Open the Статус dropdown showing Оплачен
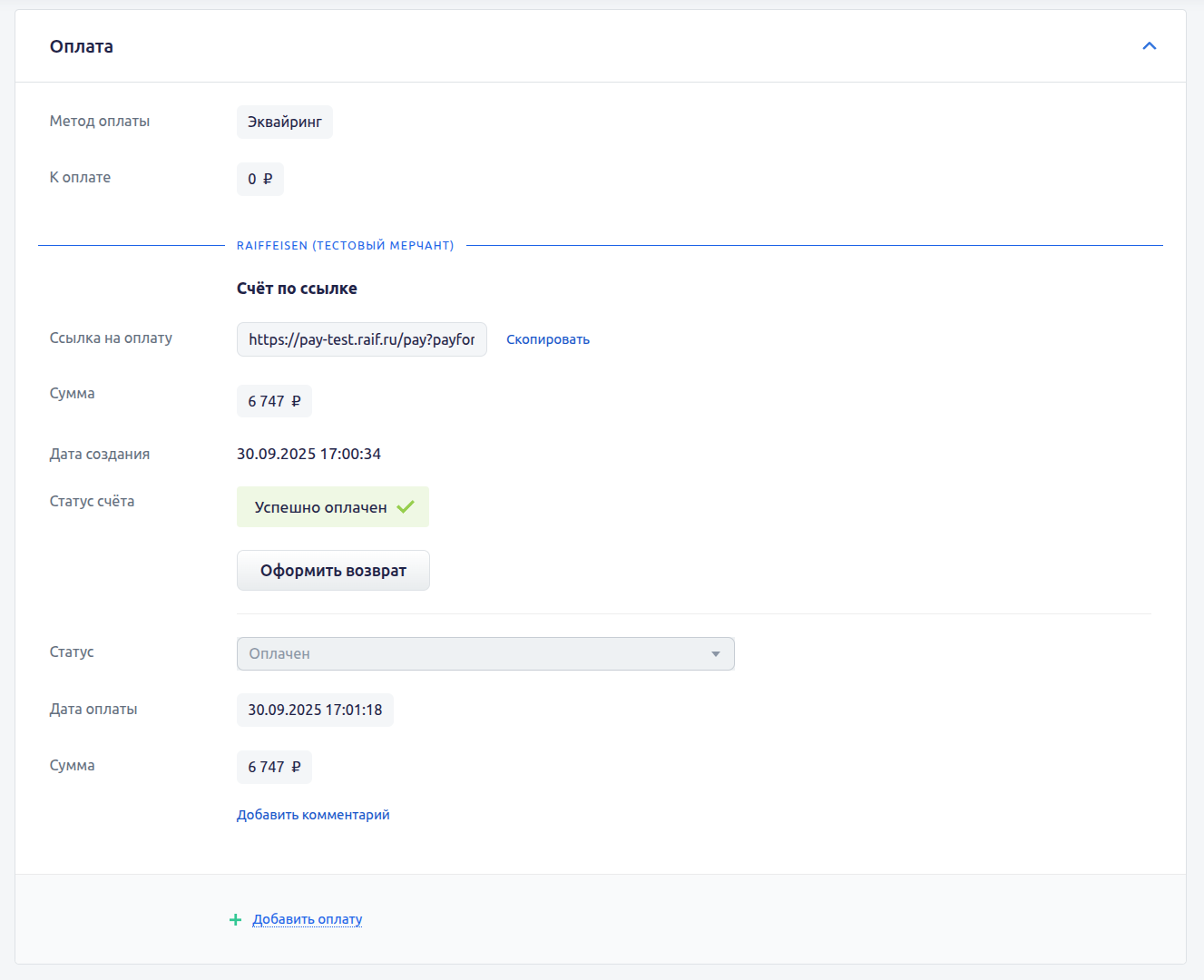This screenshot has height=980, width=1204. (485, 653)
